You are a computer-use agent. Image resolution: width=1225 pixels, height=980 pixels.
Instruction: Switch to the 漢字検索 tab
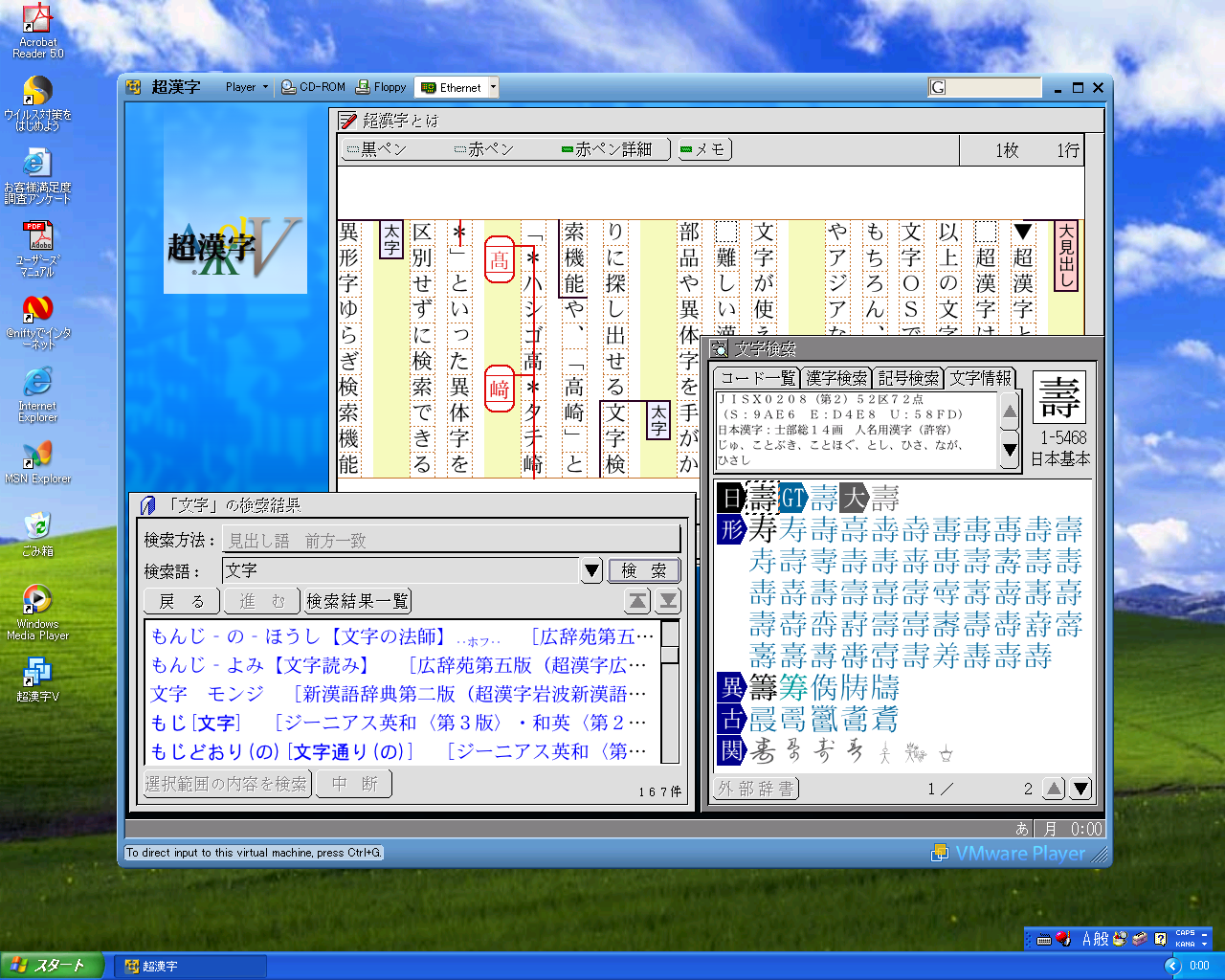tap(836, 378)
